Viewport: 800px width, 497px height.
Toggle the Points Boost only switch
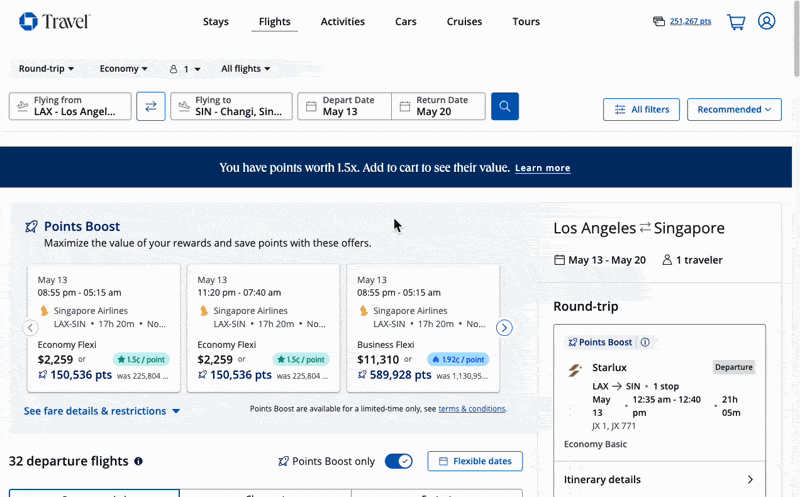[x=398, y=461]
